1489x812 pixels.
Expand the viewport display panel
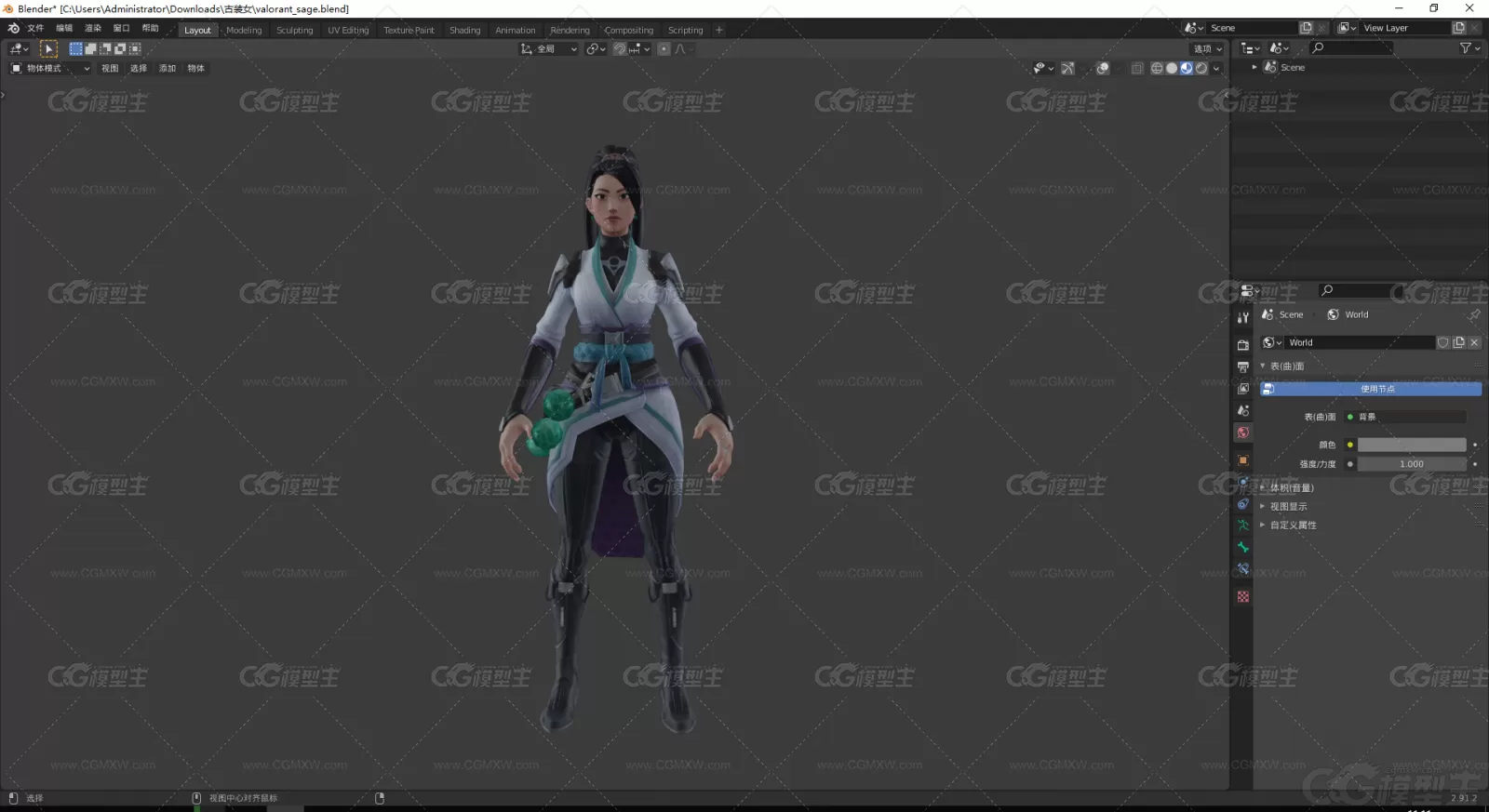(x=1263, y=507)
